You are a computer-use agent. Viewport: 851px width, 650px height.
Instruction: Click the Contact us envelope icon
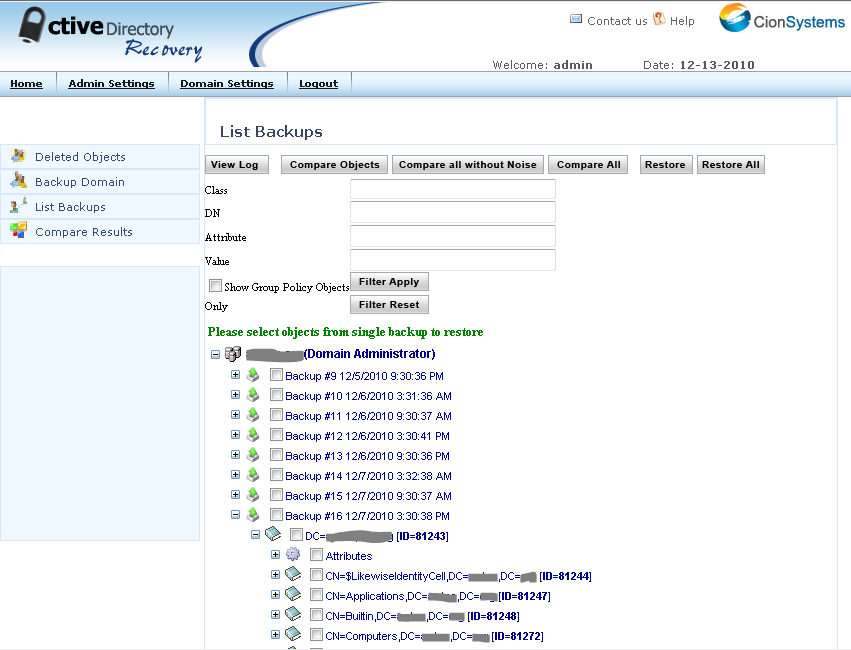[x=576, y=19]
